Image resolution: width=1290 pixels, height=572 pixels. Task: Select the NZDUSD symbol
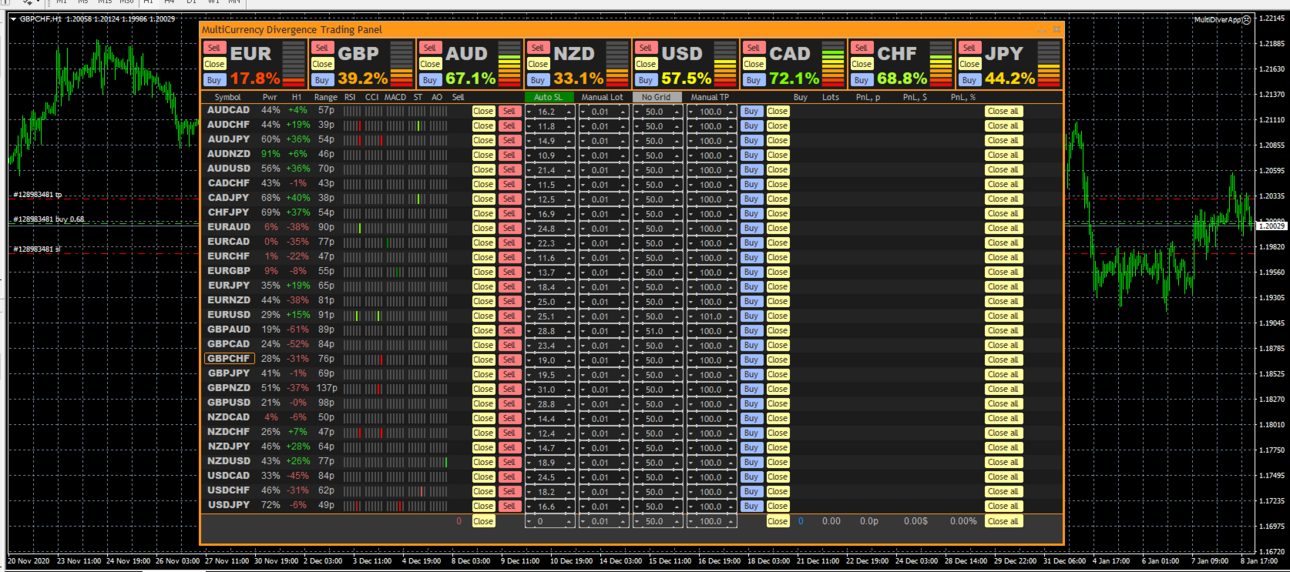229,461
